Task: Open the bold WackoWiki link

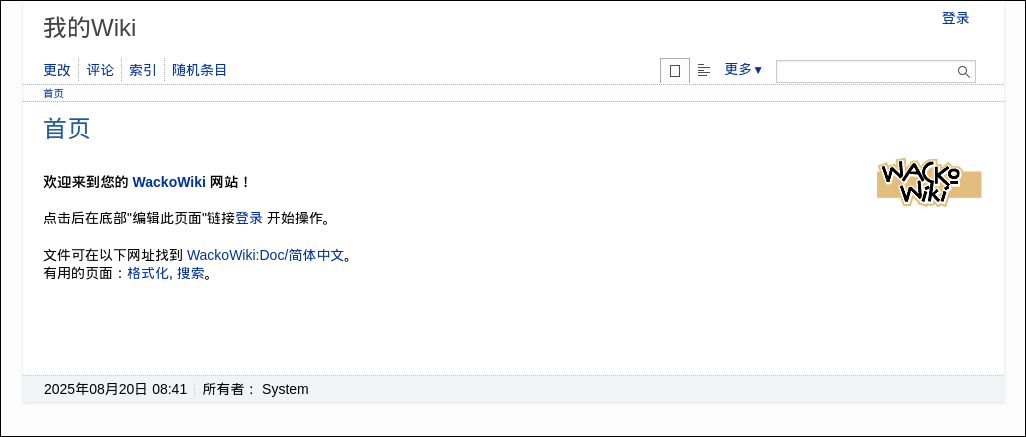Action: [169, 182]
